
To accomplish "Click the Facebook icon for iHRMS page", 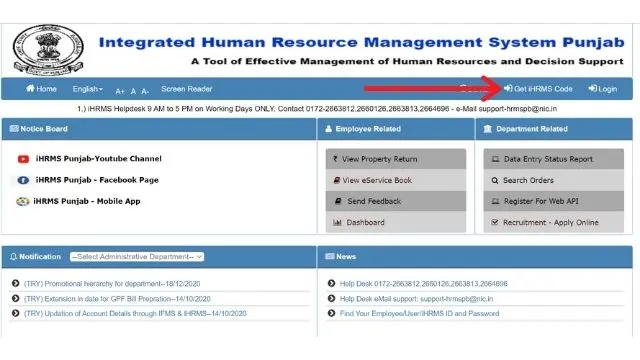I will click(23, 180).
